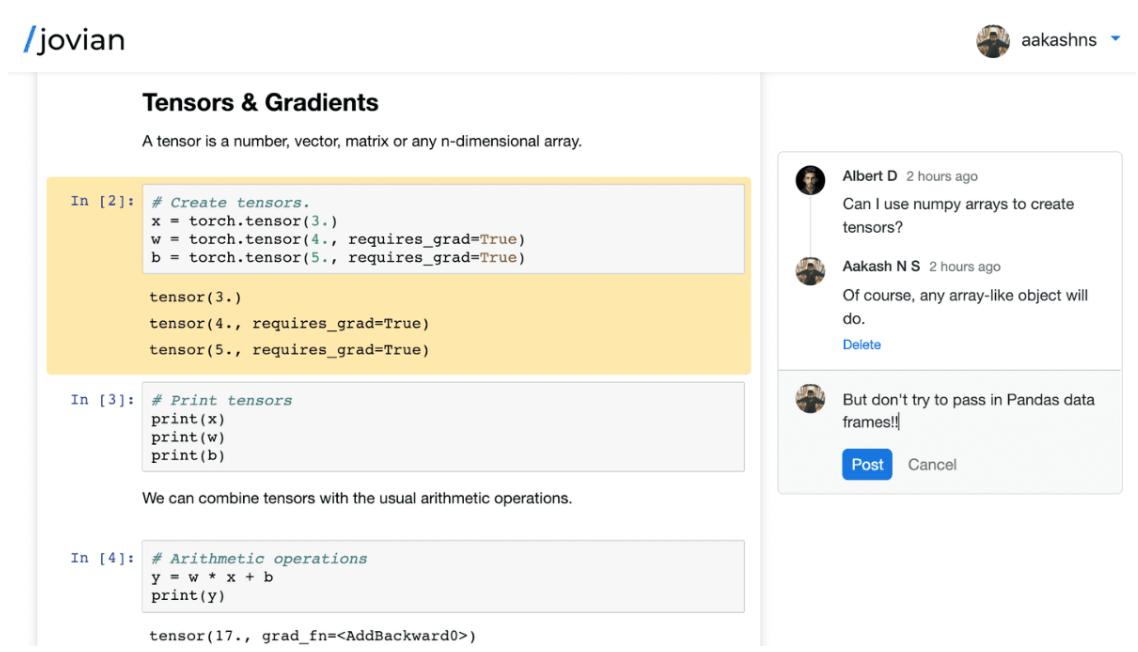1138x652 pixels.
Task: Click the avatar next to the reply box
Action: tap(809, 398)
